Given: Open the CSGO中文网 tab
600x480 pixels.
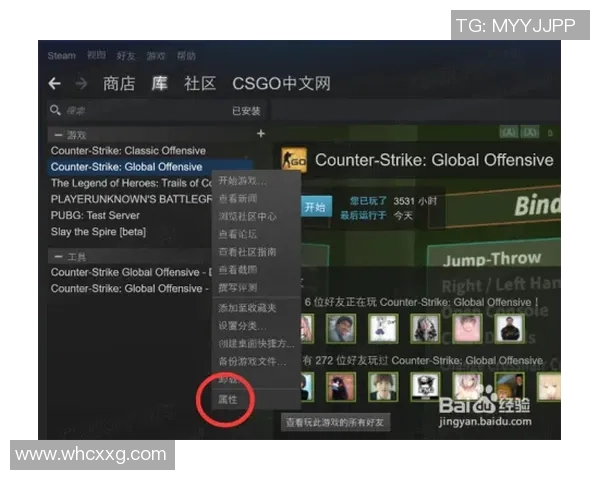Looking at the screenshot, I should tap(281, 83).
